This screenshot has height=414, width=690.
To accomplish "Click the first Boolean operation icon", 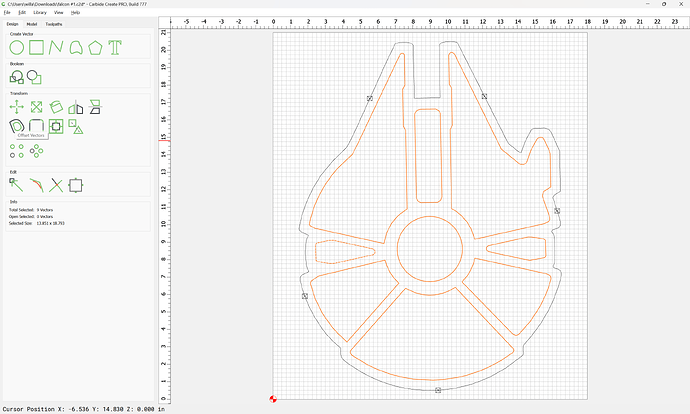I will [x=17, y=77].
